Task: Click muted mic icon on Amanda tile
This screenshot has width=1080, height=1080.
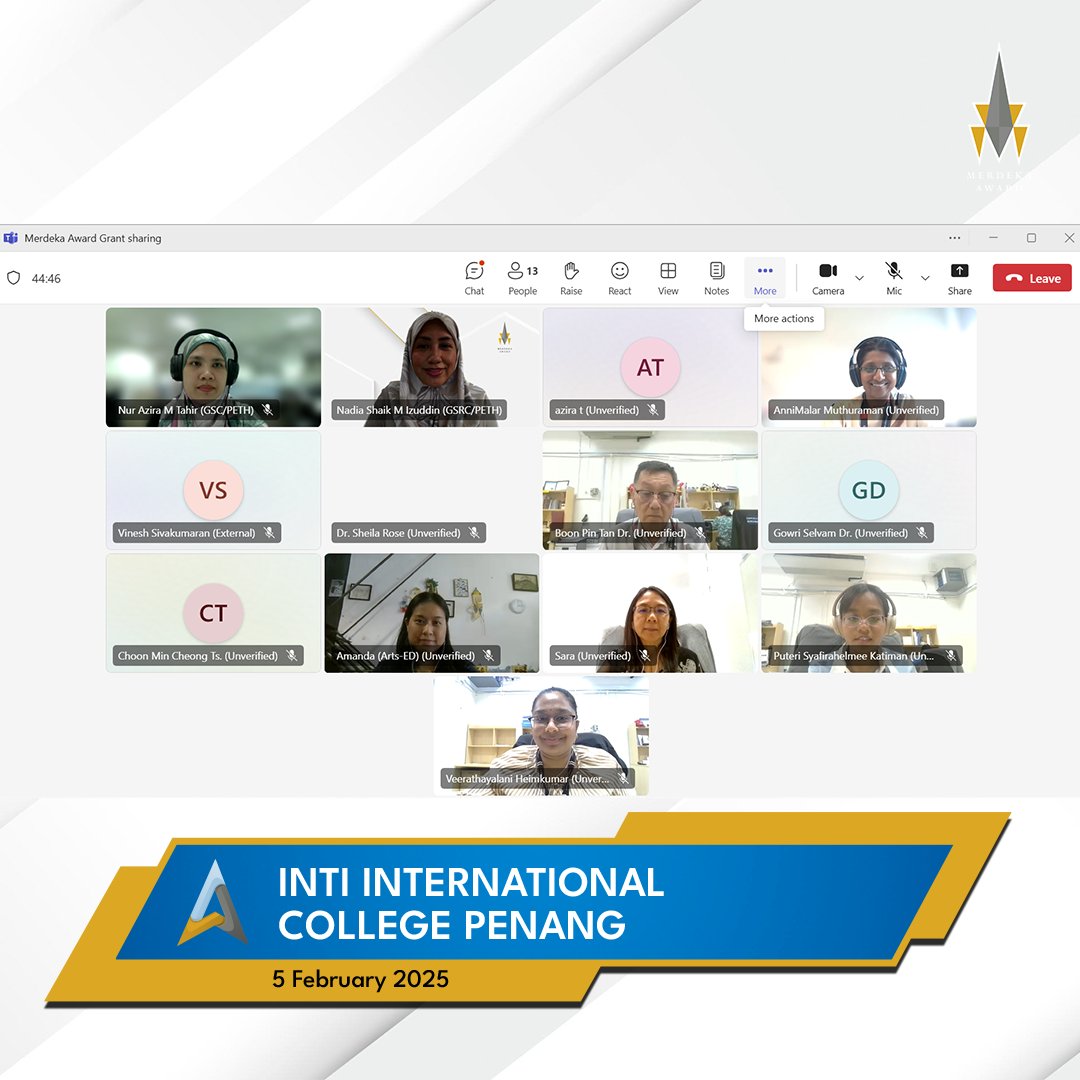Action: click(488, 656)
